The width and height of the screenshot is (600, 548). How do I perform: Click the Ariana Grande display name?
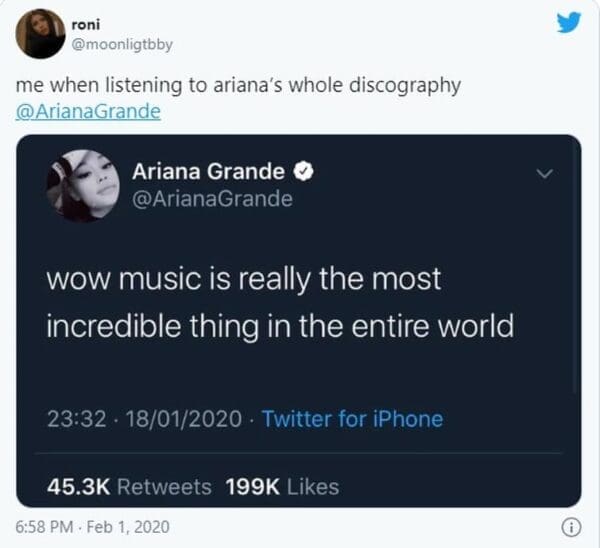[x=208, y=171]
